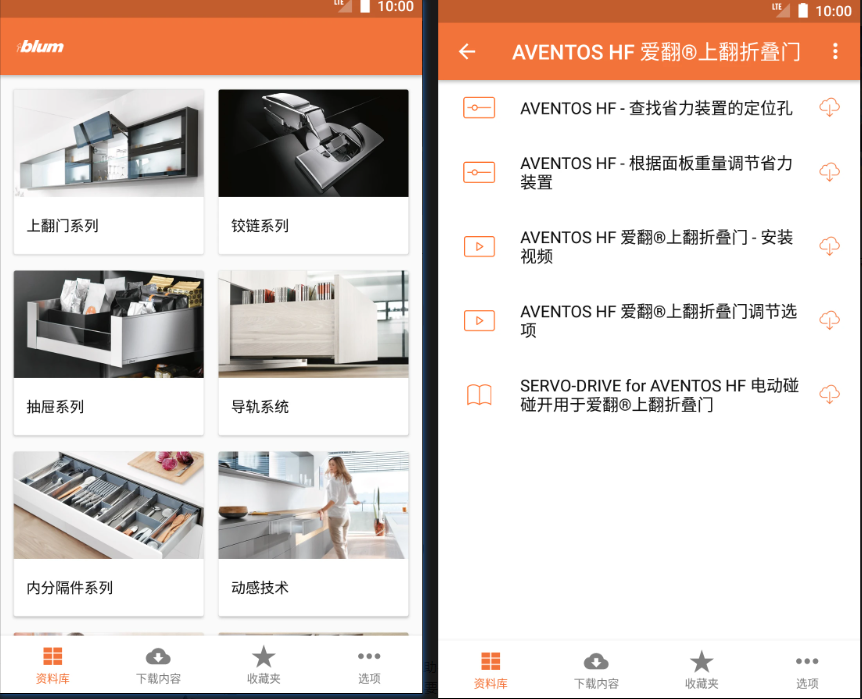
Task: Download 根据面板重量调节省力装置 via cloud icon
Action: coord(830,172)
